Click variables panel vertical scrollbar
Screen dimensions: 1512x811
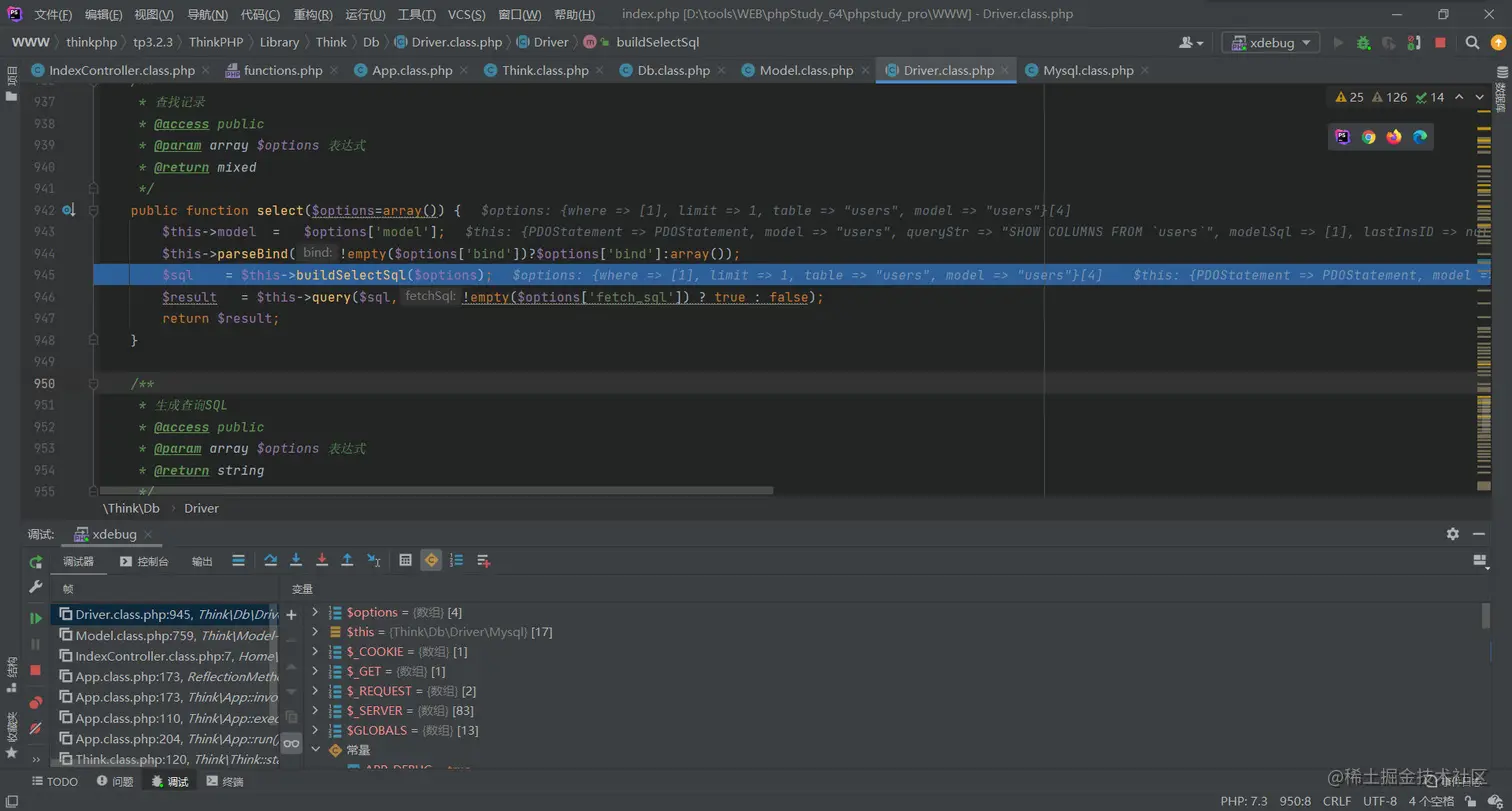(x=1485, y=615)
